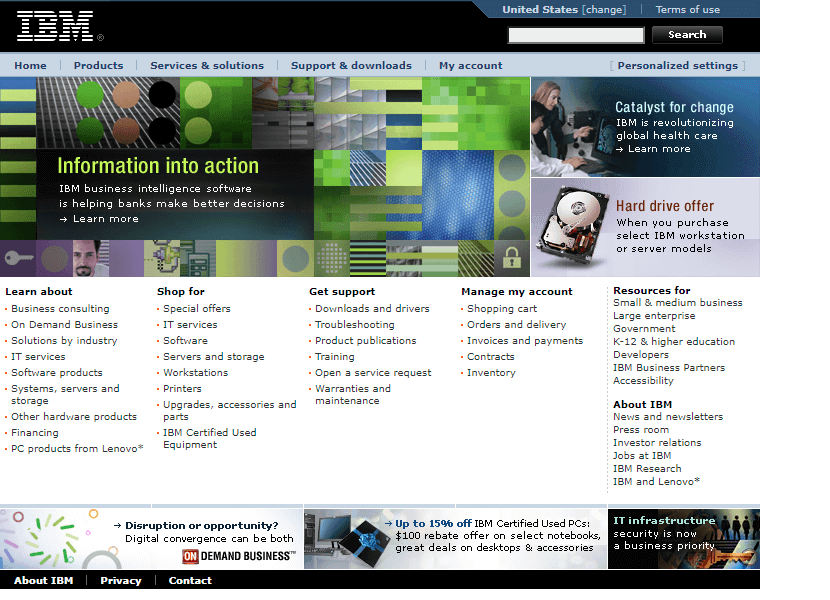Open a service request link

[373, 372]
